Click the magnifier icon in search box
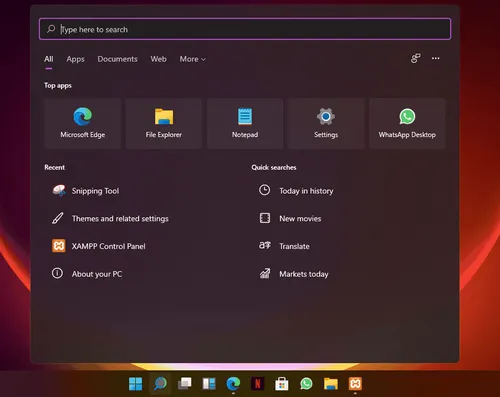This screenshot has width=500, height=397. click(x=51, y=29)
